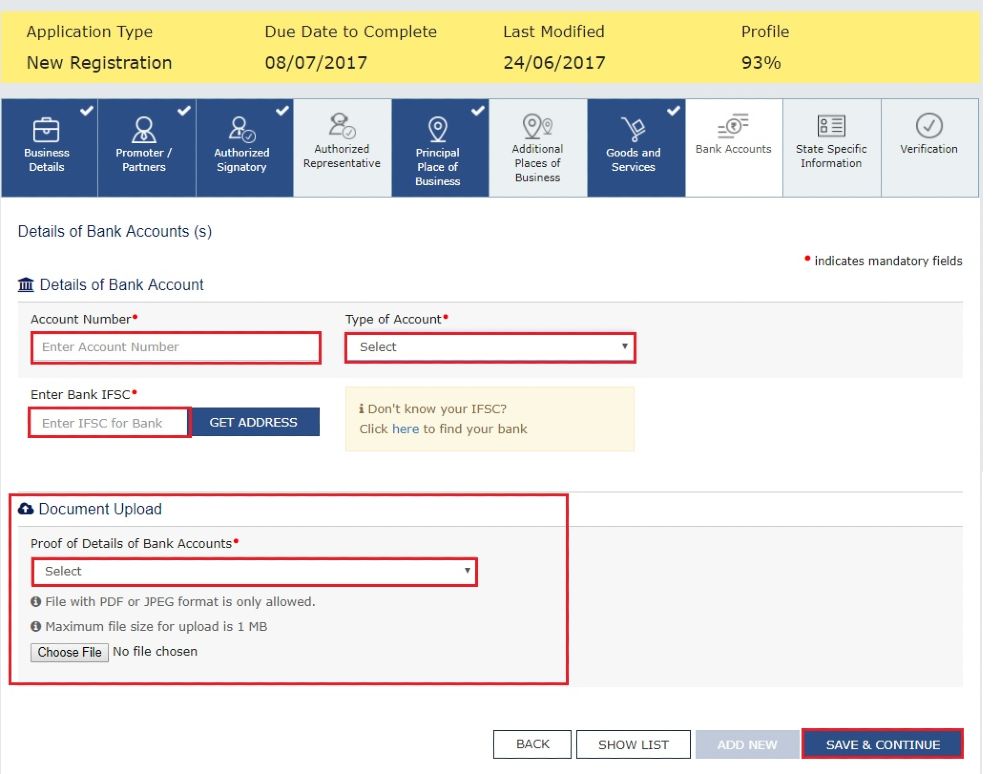Image resolution: width=1000 pixels, height=774 pixels.
Task: Click the Choose File button
Action: (x=70, y=652)
